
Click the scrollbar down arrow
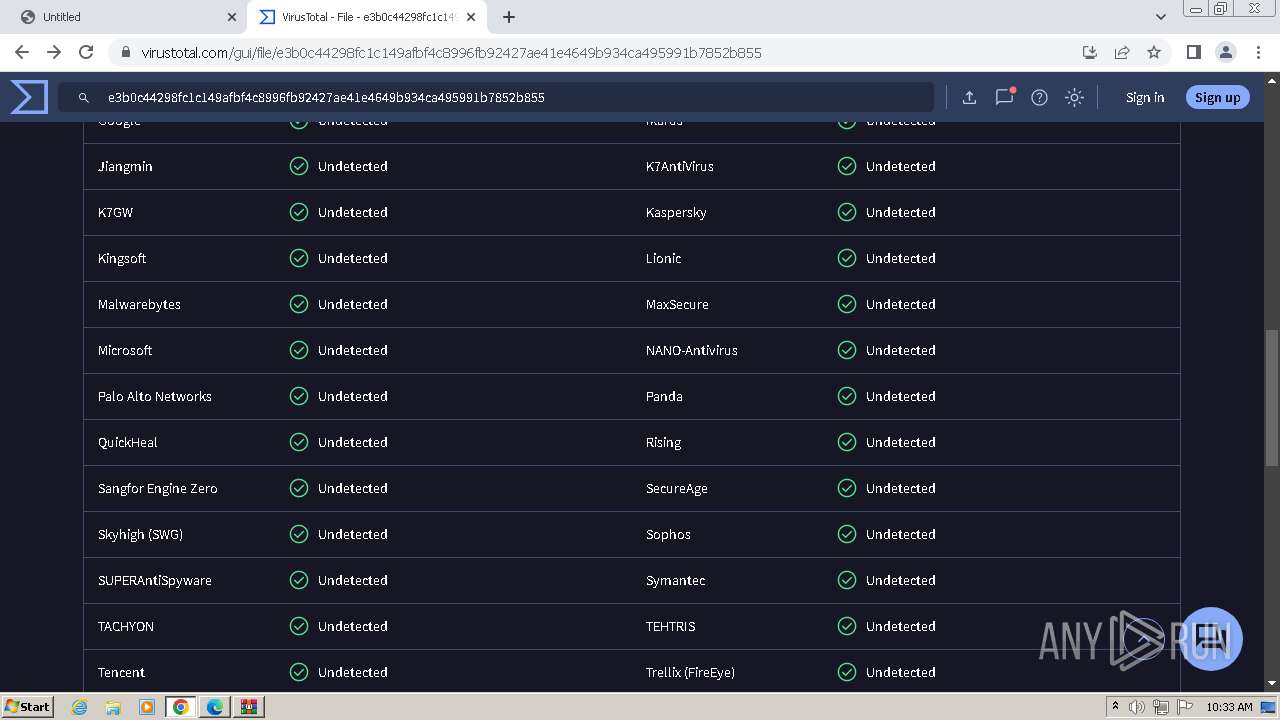point(1272,683)
